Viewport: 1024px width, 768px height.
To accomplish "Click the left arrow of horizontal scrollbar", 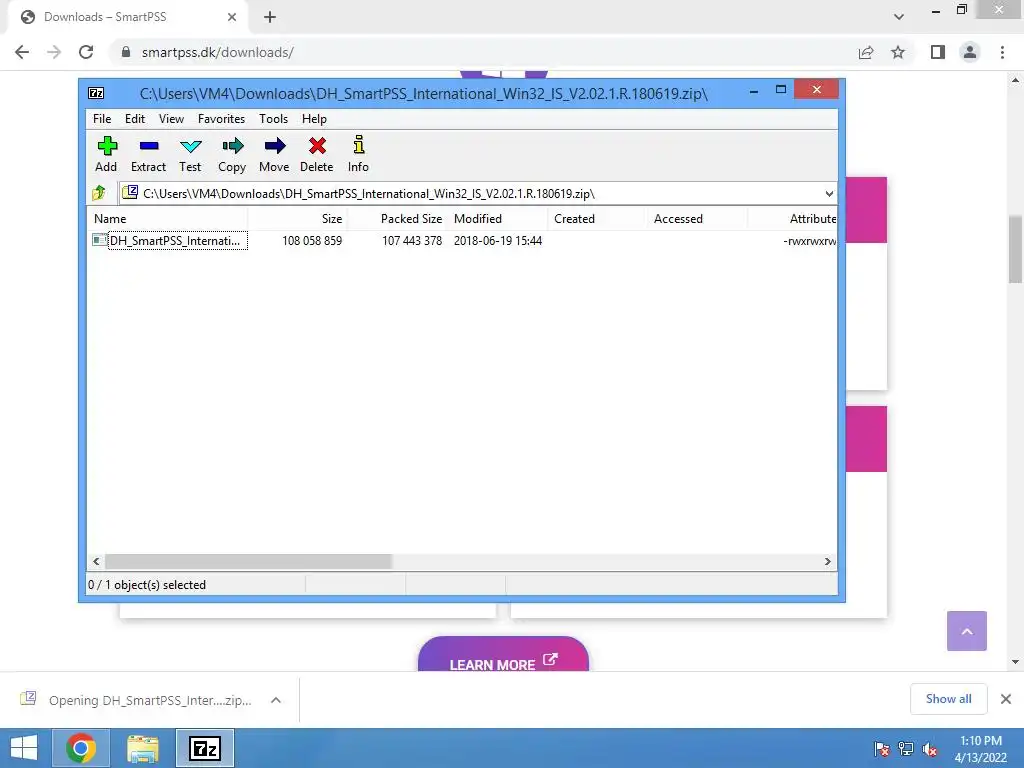I will (x=97, y=561).
